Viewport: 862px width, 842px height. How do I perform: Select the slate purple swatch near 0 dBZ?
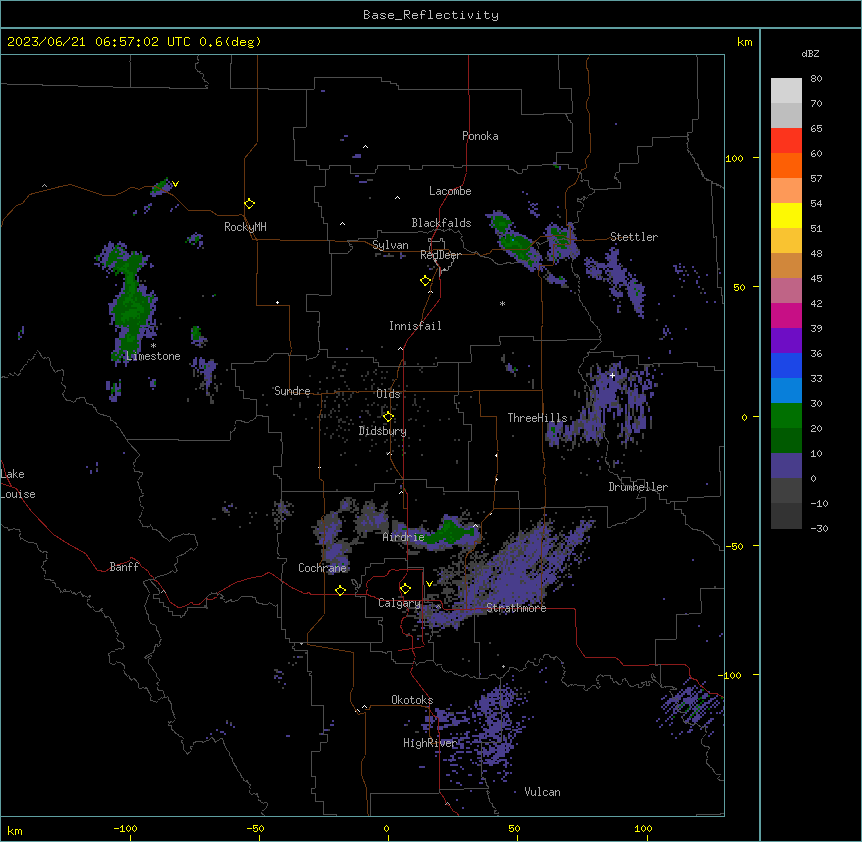coord(786,466)
